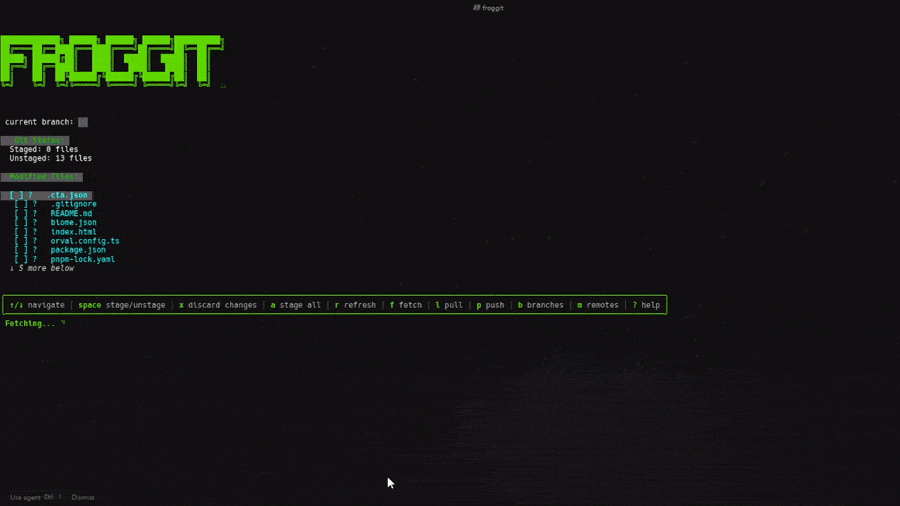Click 'Unstaged: 13 files' text
This screenshot has height=506, width=900.
(x=51, y=158)
